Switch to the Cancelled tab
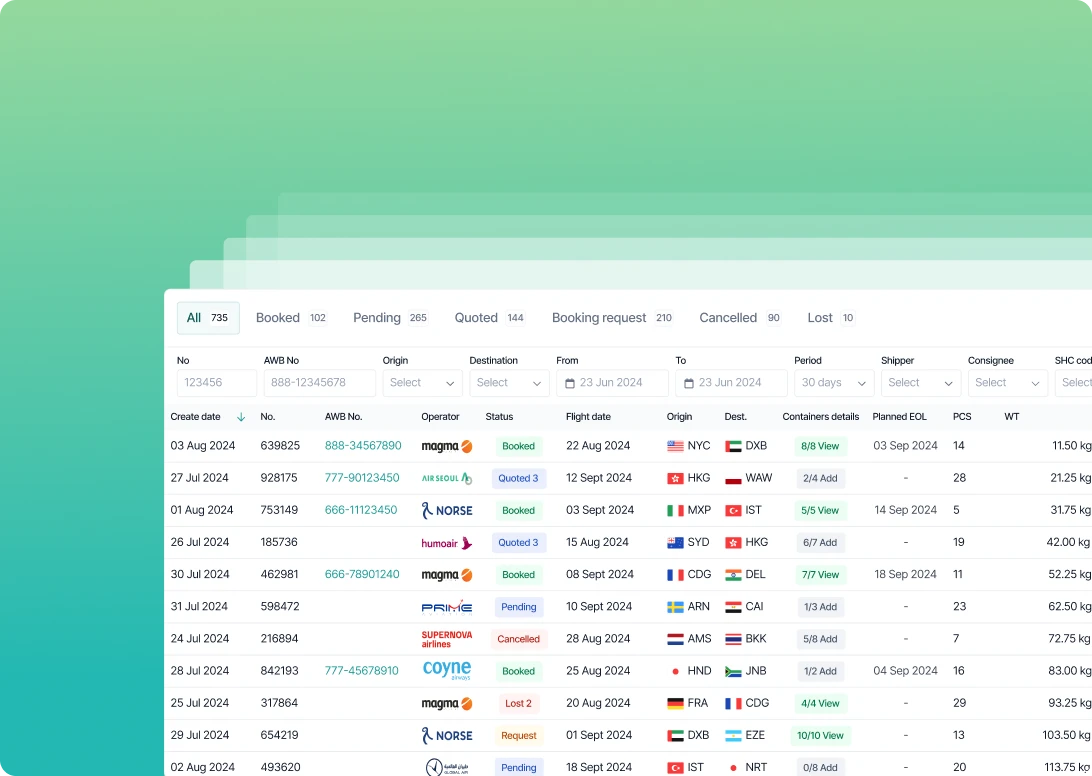Image resolution: width=1092 pixels, height=776 pixels. coord(728,317)
